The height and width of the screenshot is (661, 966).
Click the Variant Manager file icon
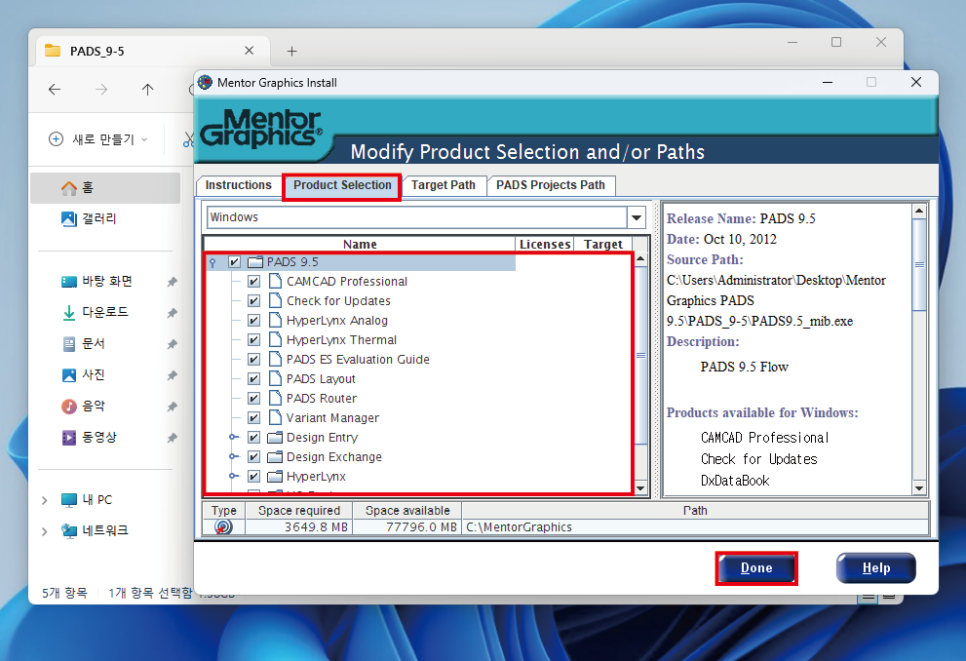click(x=275, y=417)
